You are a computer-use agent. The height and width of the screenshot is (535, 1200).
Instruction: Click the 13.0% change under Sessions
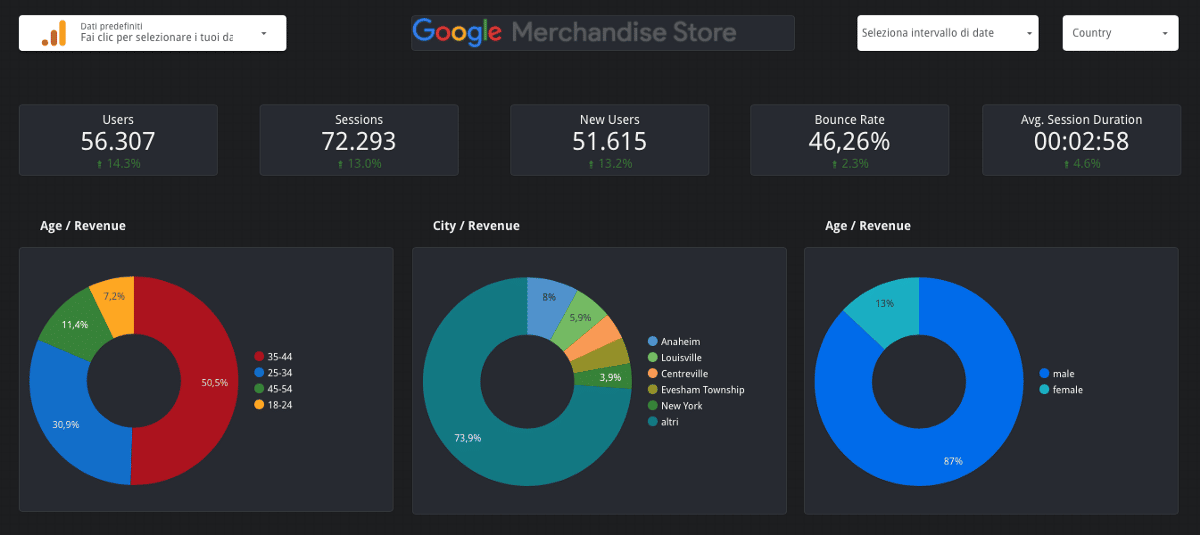point(359,164)
